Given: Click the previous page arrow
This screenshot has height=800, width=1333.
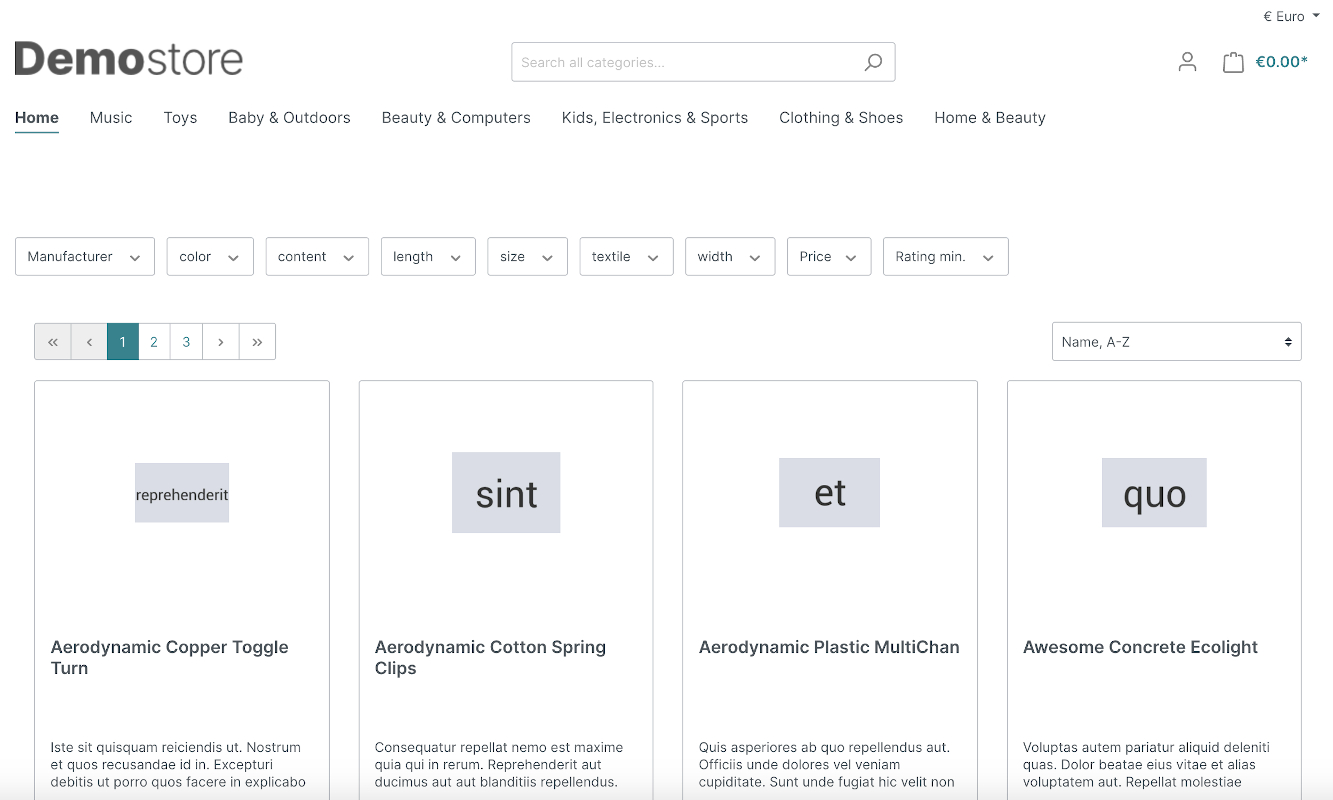Looking at the screenshot, I should click(x=89, y=342).
